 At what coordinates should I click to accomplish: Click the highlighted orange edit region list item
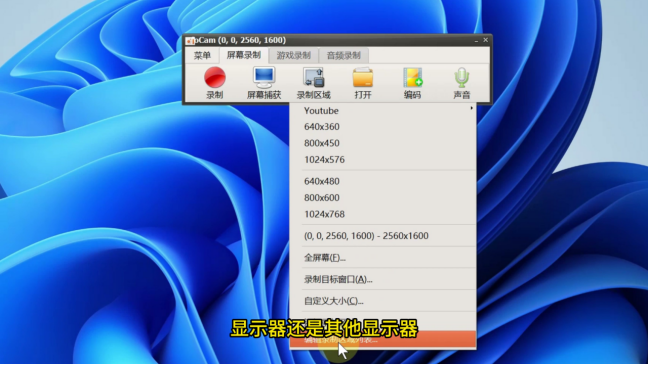(x=383, y=340)
